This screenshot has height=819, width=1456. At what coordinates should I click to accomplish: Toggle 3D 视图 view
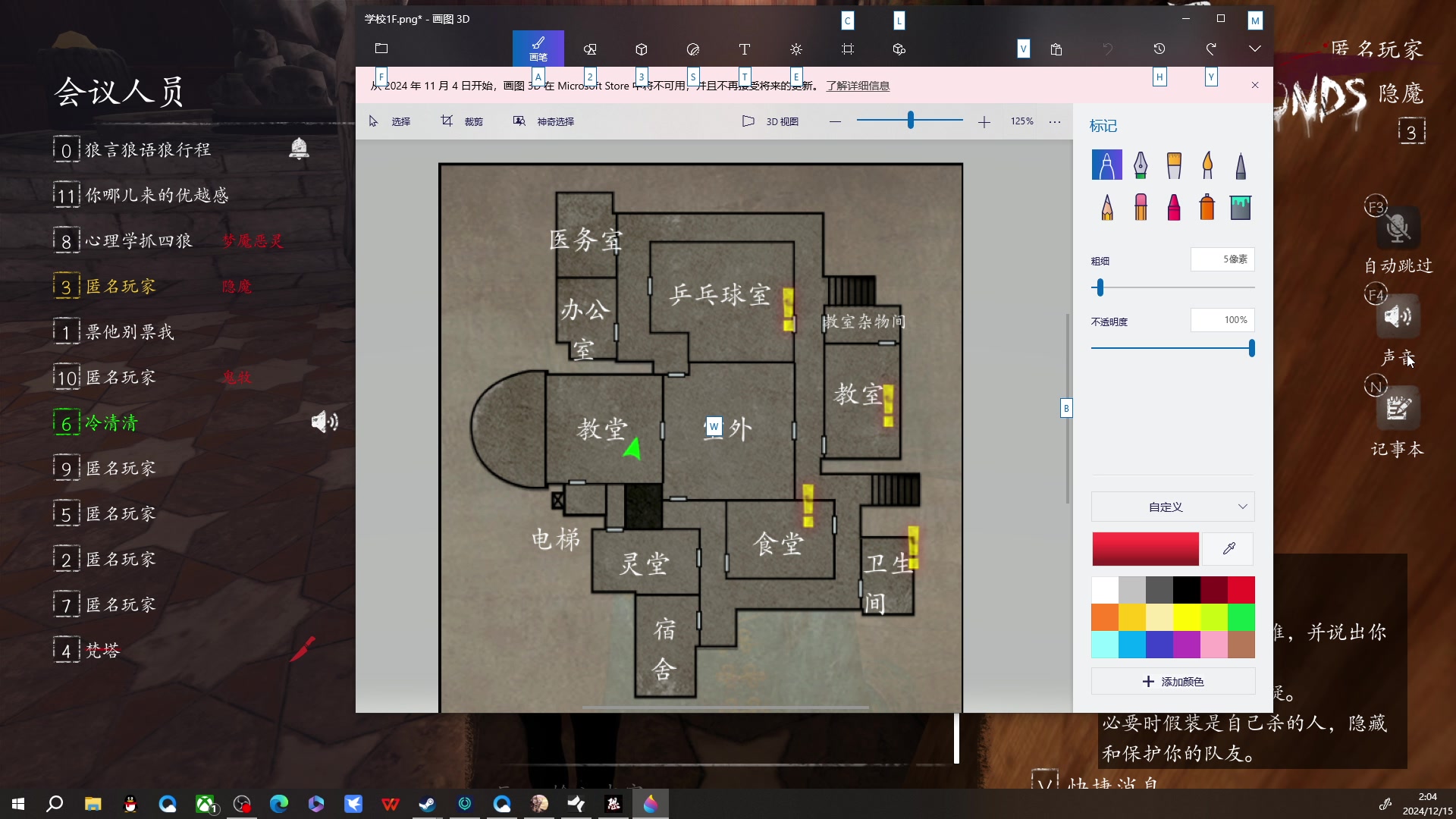(770, 121)
